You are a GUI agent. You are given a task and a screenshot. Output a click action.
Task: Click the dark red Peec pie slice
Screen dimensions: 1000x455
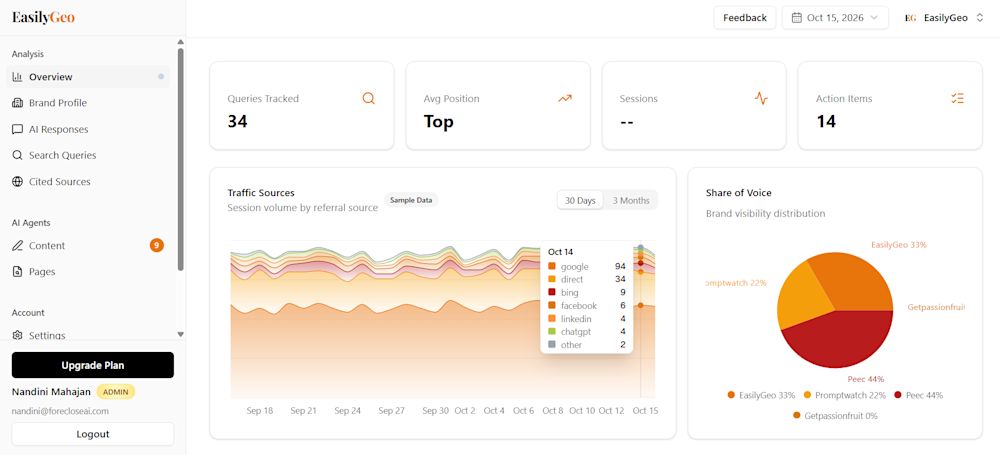(842, 338)
